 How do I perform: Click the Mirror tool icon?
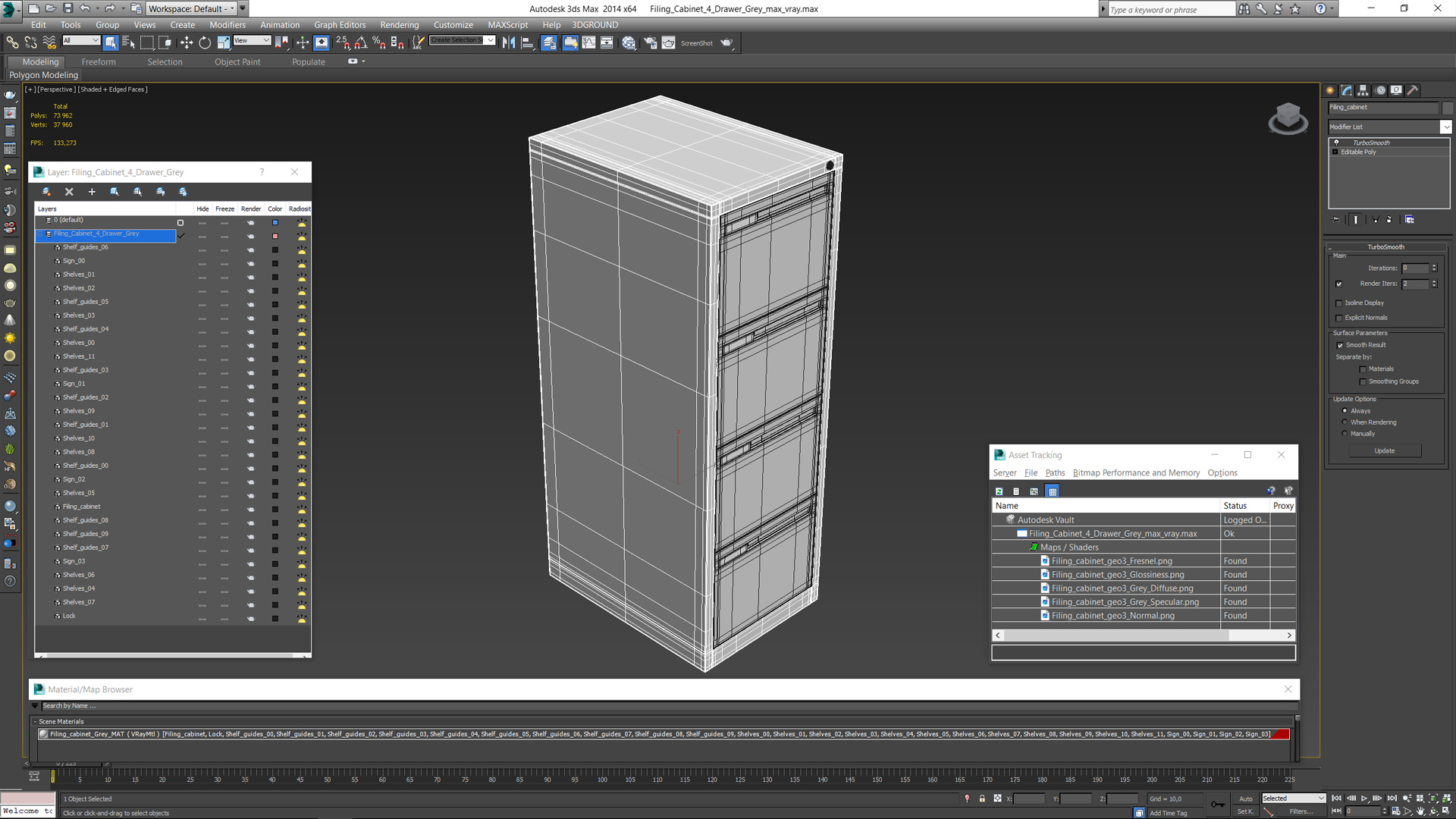pos(508,43)
